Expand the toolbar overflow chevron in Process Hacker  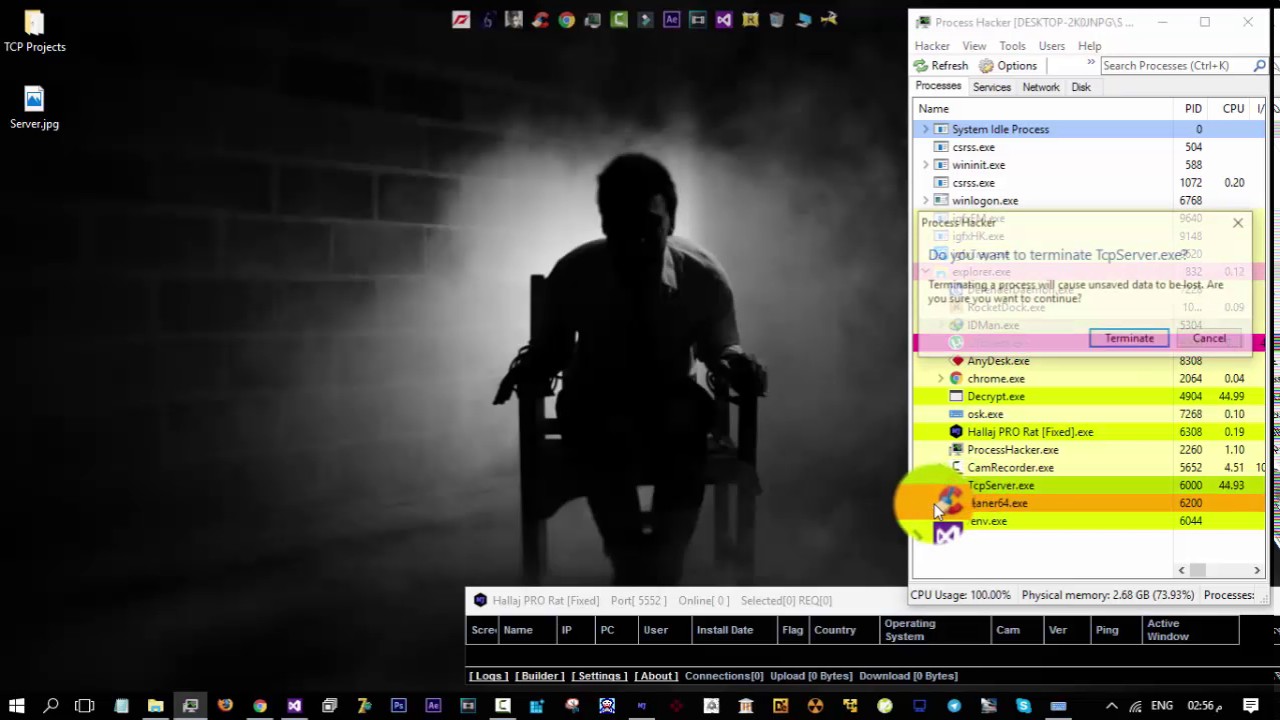tap(1091, 63)
